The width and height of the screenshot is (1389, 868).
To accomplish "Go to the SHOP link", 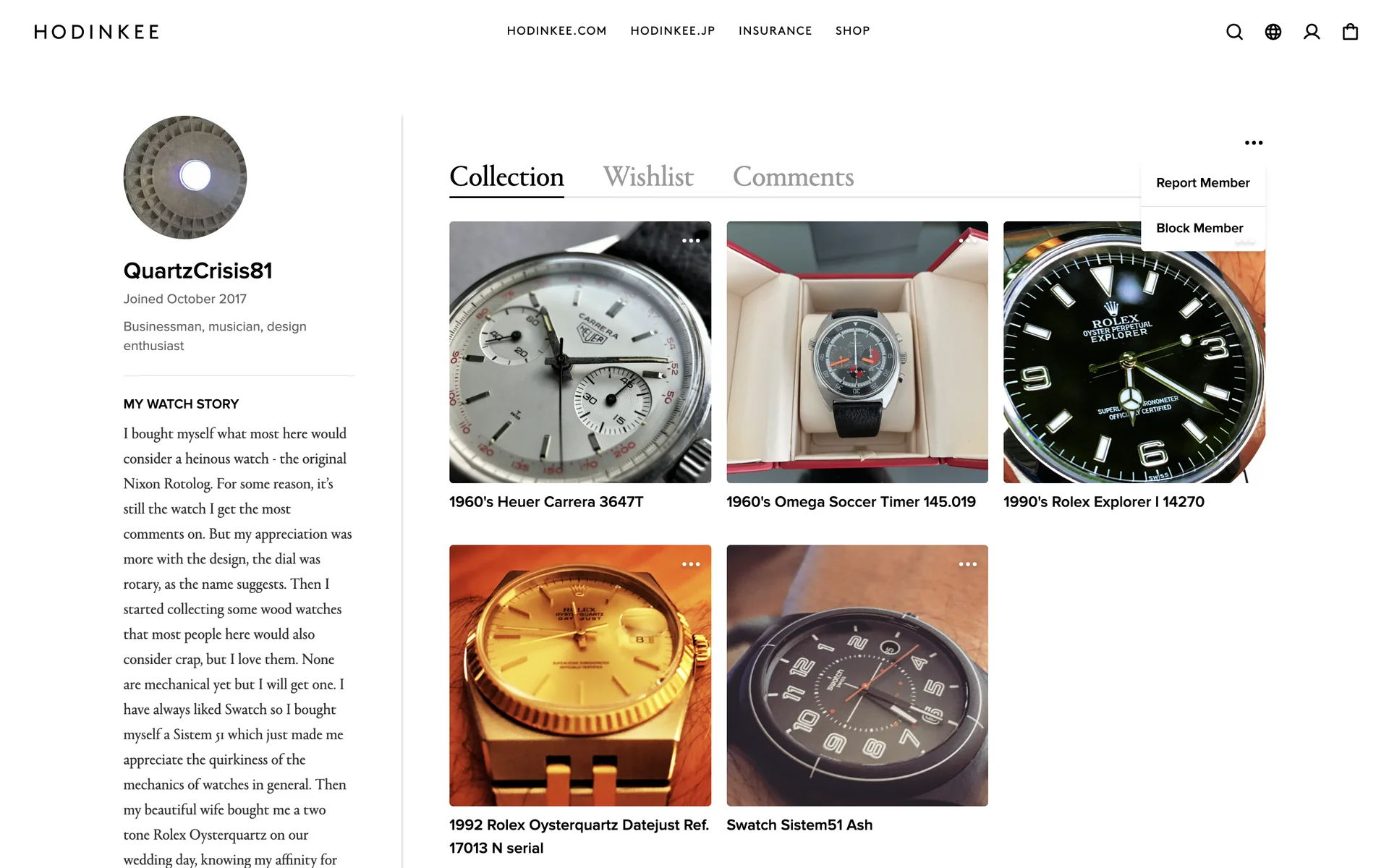I will [852, 31].
